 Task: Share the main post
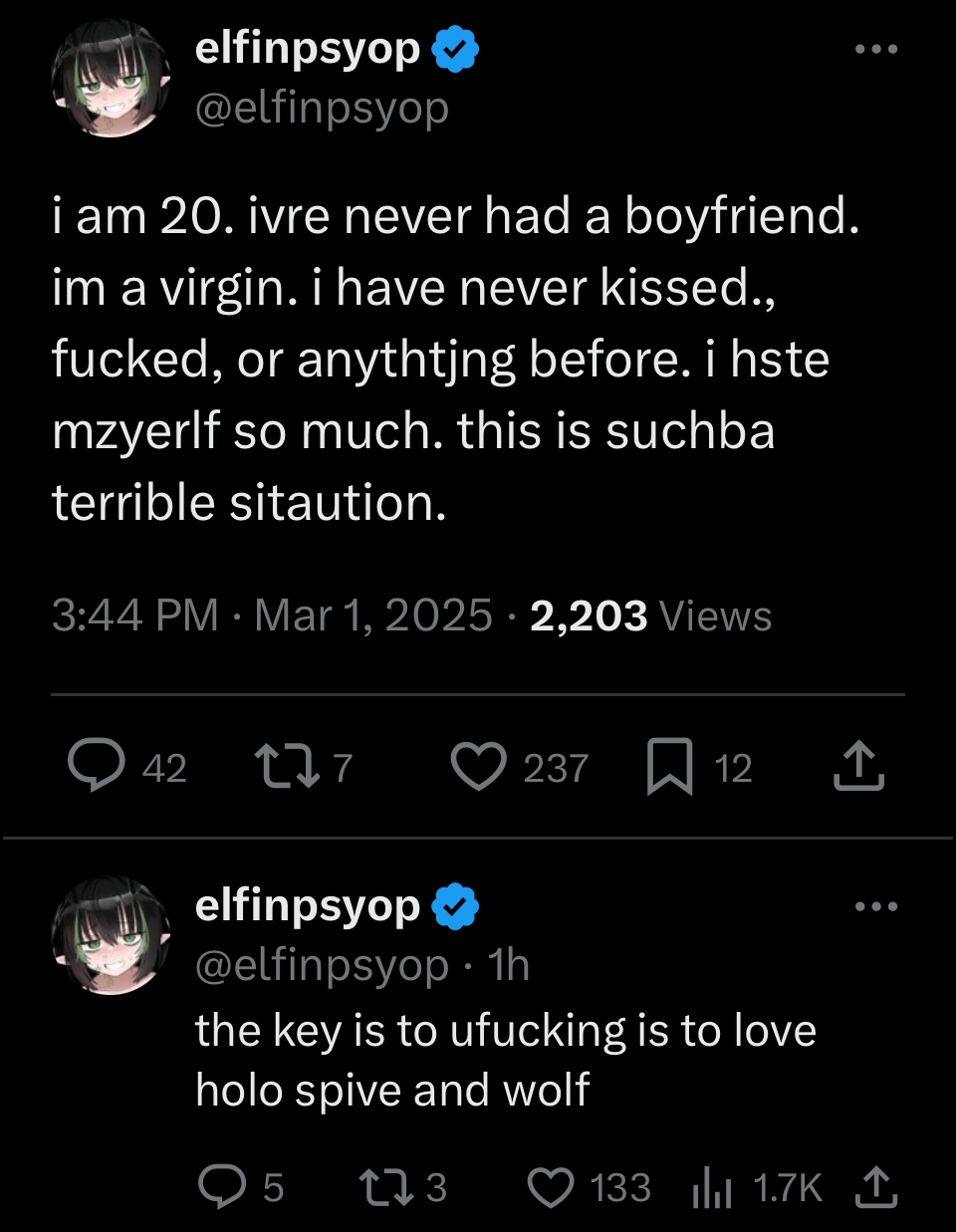[858, 766]
